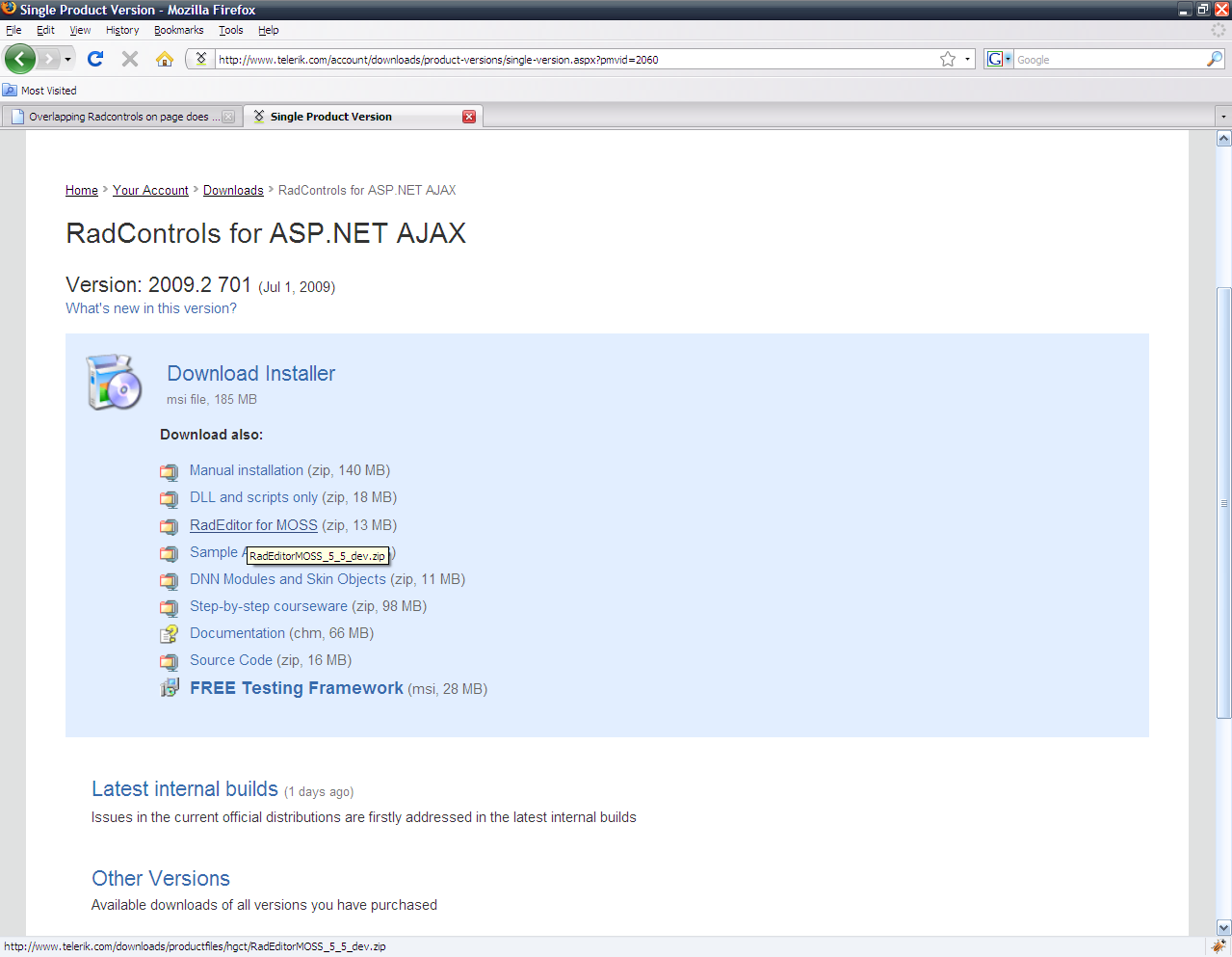1232x957 pixels.
Task: Open the address bar history dropdown
Action: tap(967, 60)
